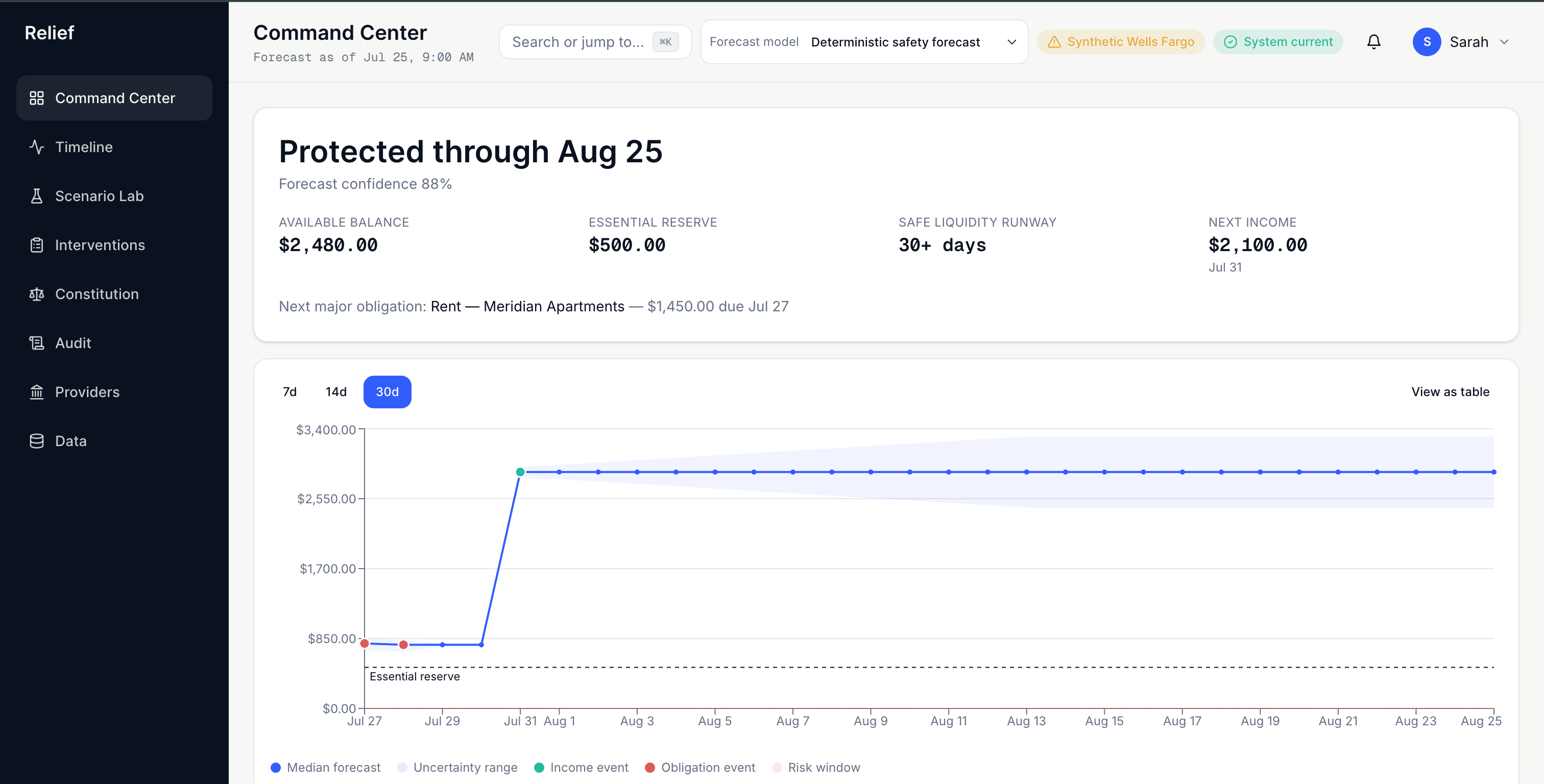Select the 7d chart range
The image size is (1544, 784).
pyautogui.click(x=289, y=392)
